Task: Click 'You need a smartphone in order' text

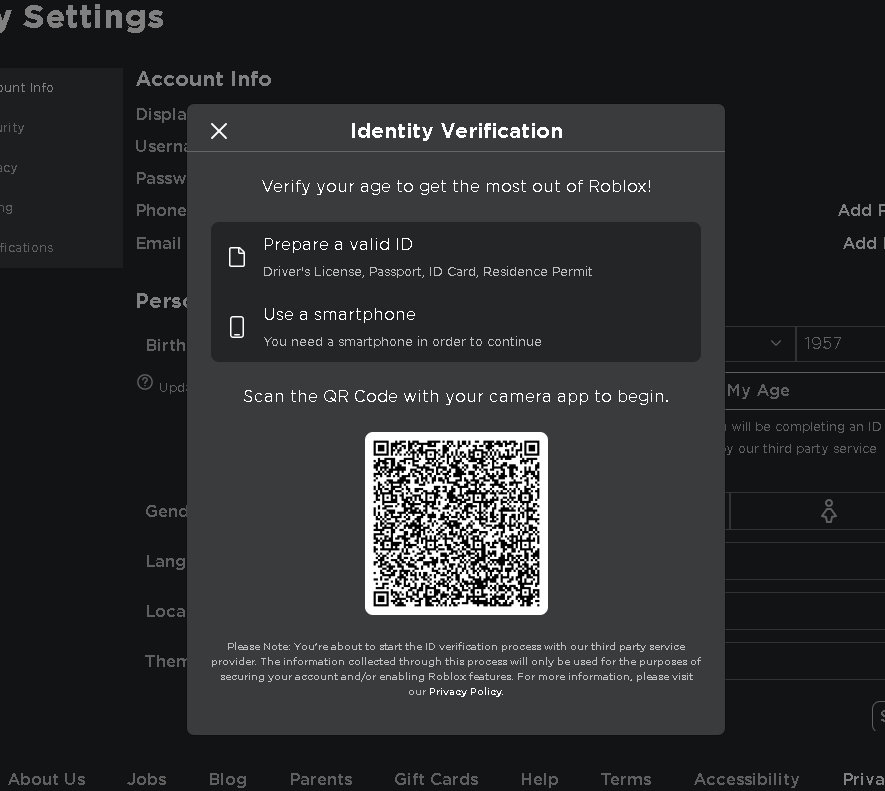Action: [402, 342]
